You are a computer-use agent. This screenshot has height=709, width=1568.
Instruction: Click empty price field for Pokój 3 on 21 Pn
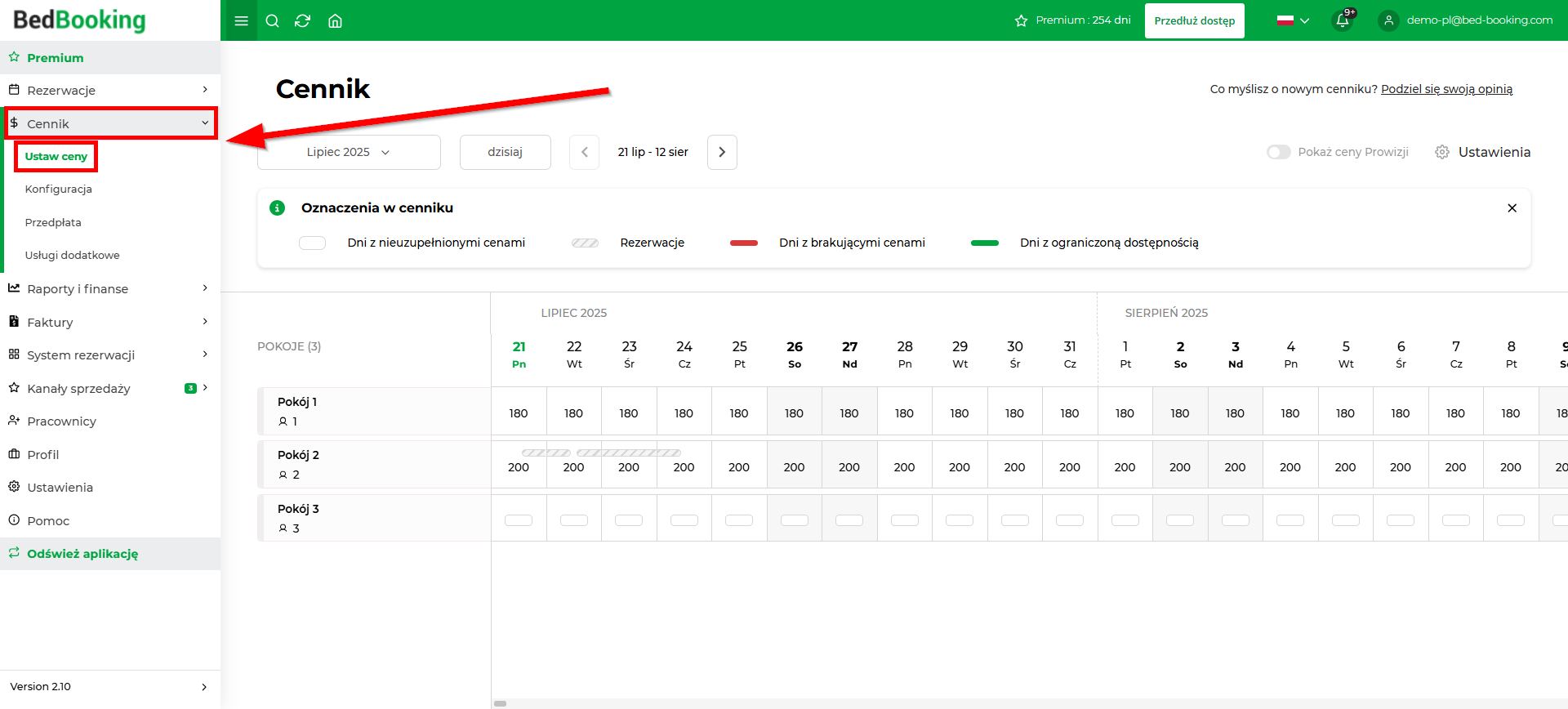(x=519, y=520)
